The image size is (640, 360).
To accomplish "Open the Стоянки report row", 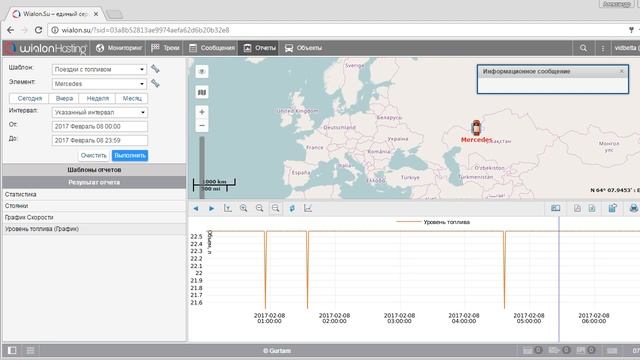I will [x=94, y=206].
